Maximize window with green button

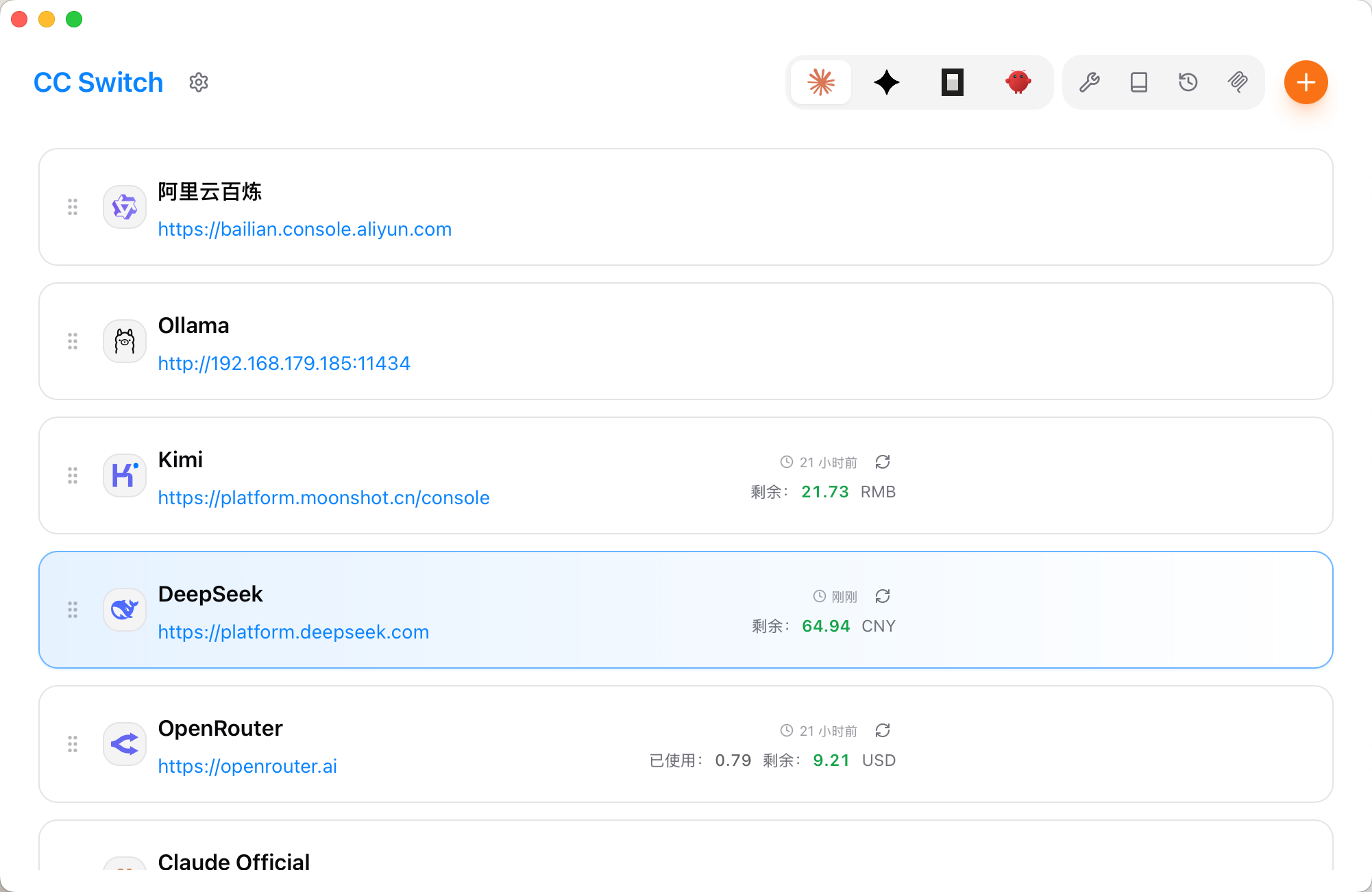click(74, 19)
